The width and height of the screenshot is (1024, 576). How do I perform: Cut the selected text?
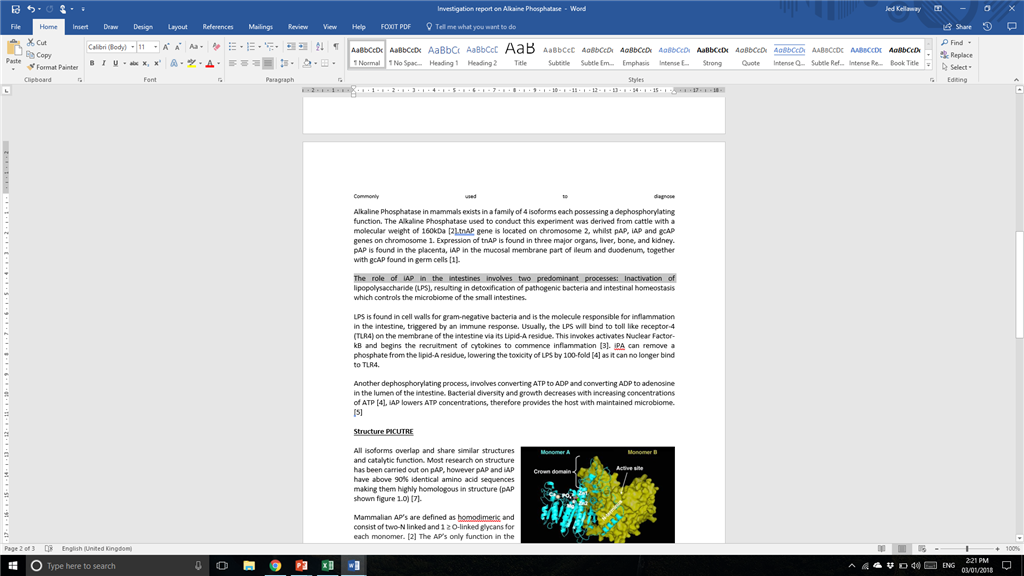(37, 42)
